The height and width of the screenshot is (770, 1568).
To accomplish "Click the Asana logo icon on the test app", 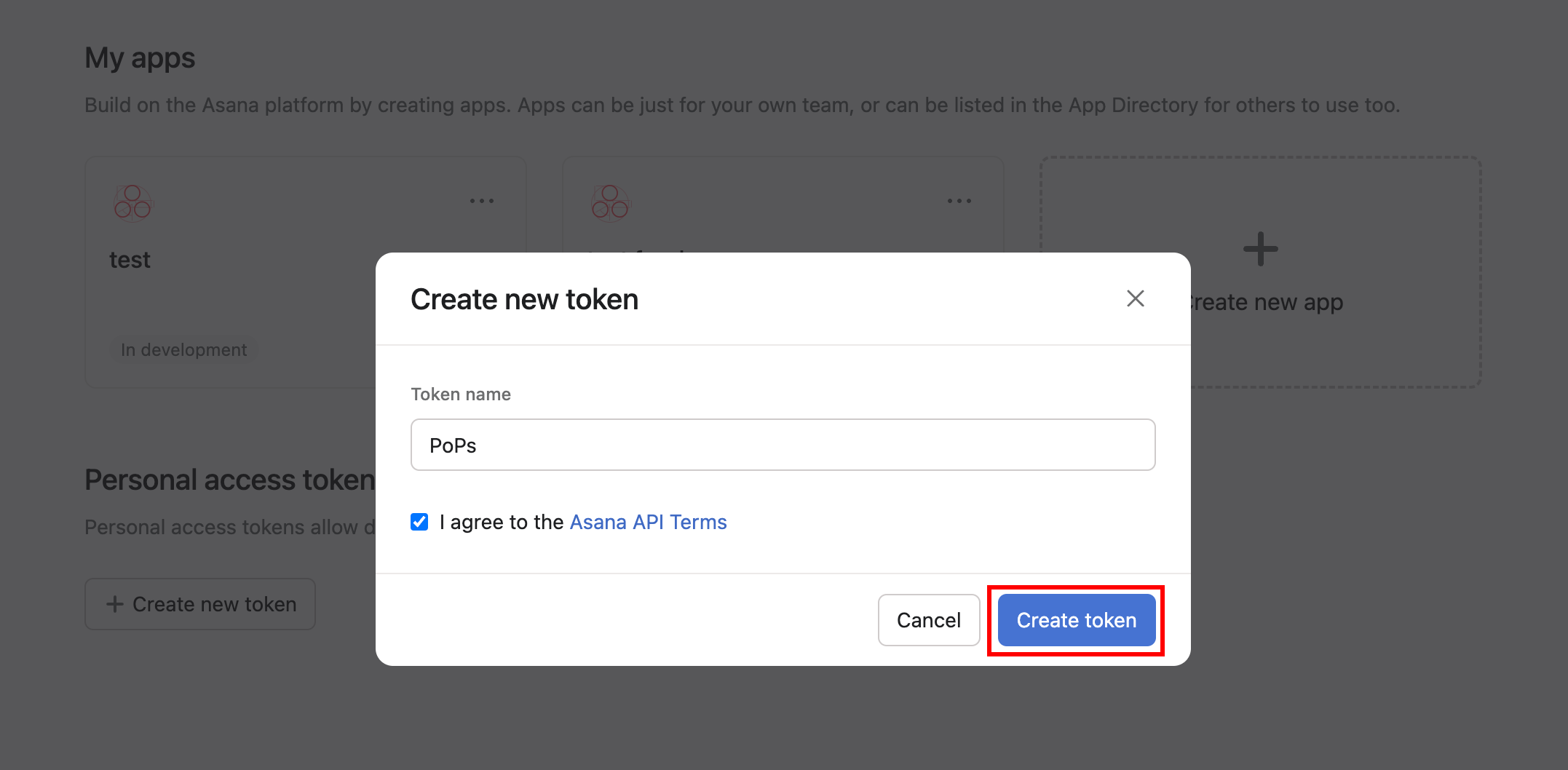I will click(132, 205).
